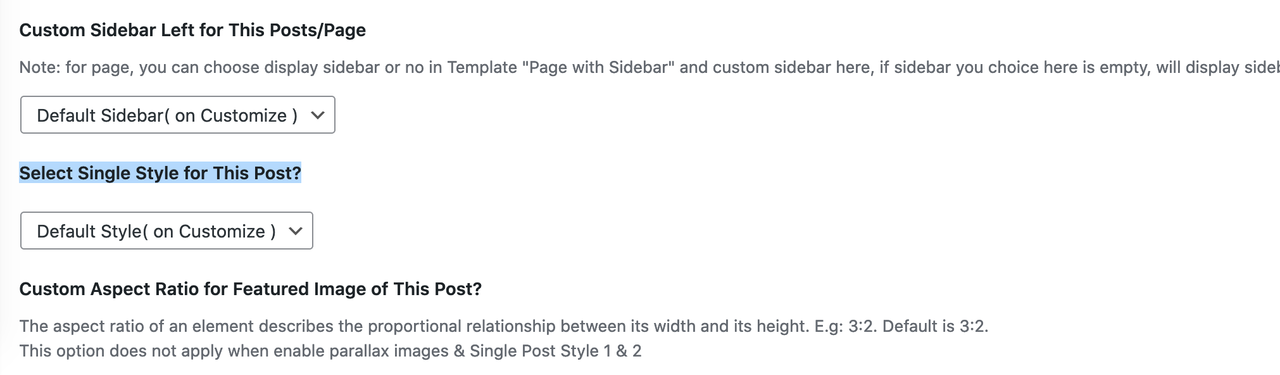Click the "Default Sidebar( on Customize )" text in select
1280x375 pixels.
(x=167, y=116)
